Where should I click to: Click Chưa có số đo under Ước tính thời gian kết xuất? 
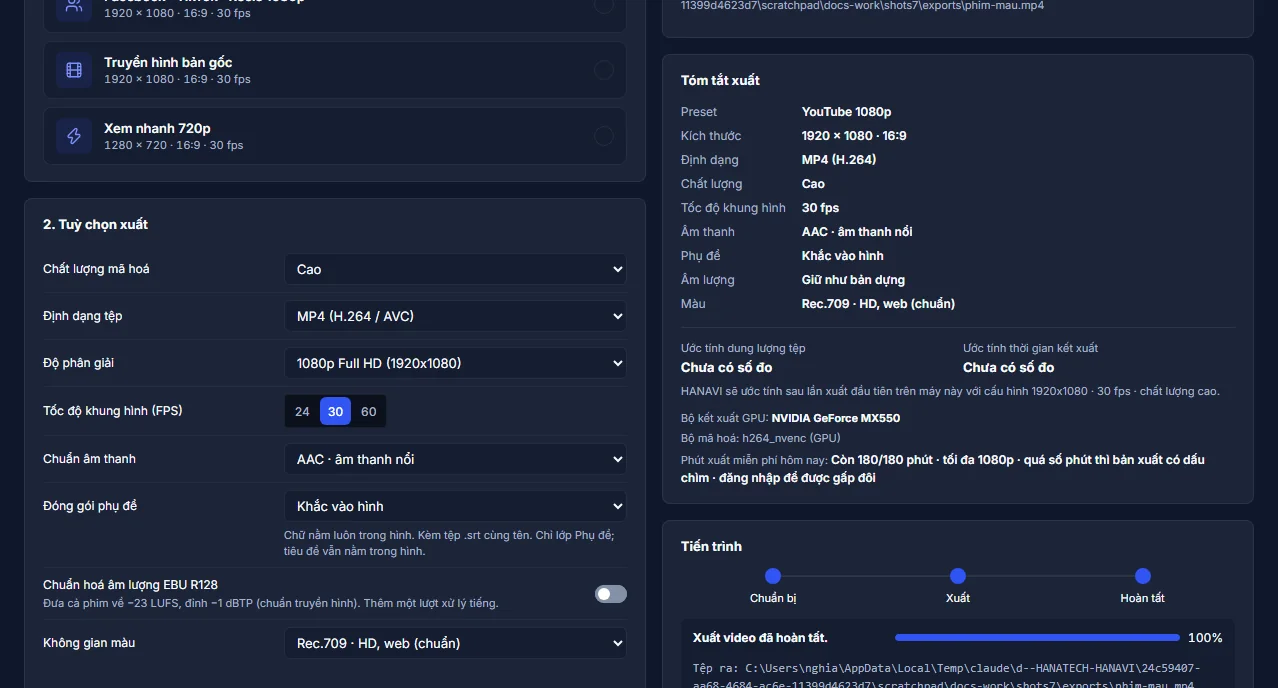(1008, 368)
